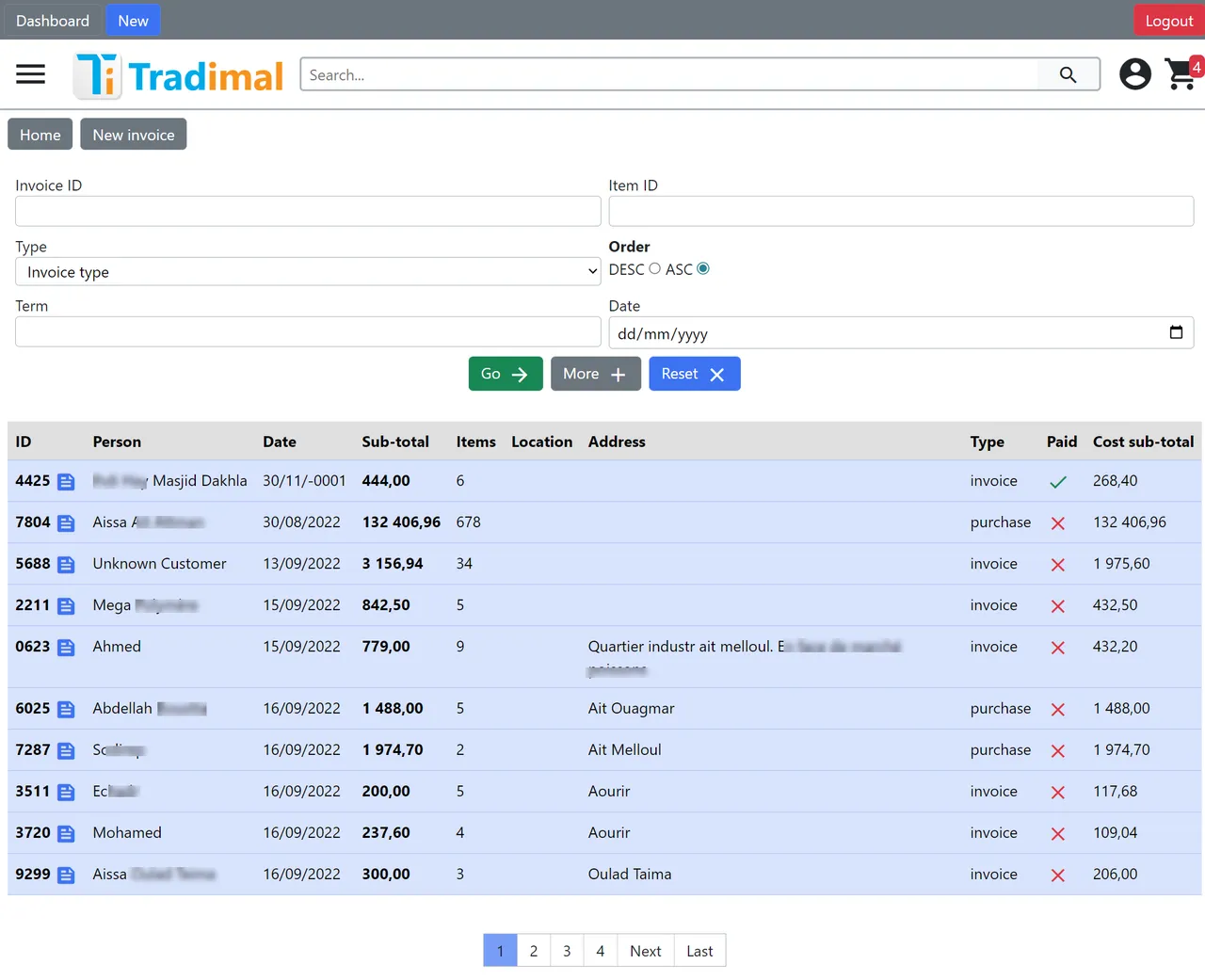Viewport: 1205px width, 980px height.
Task: Click the Invoice ID input field
Action: (x=308, y=212)
